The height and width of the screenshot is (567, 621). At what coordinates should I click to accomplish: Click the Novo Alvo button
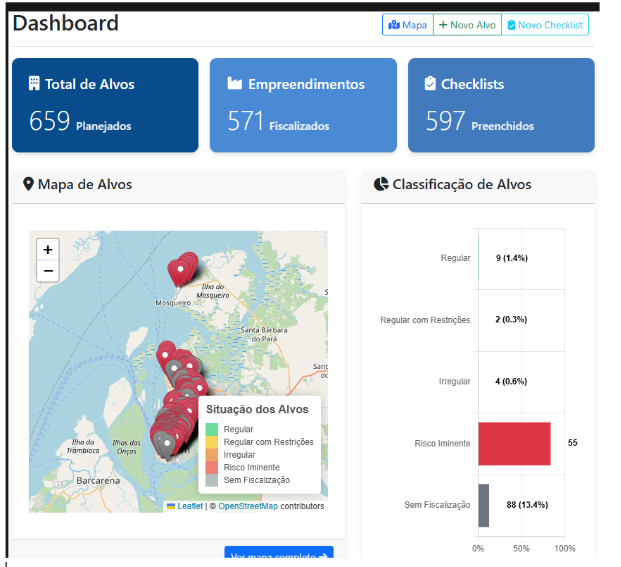467,25
